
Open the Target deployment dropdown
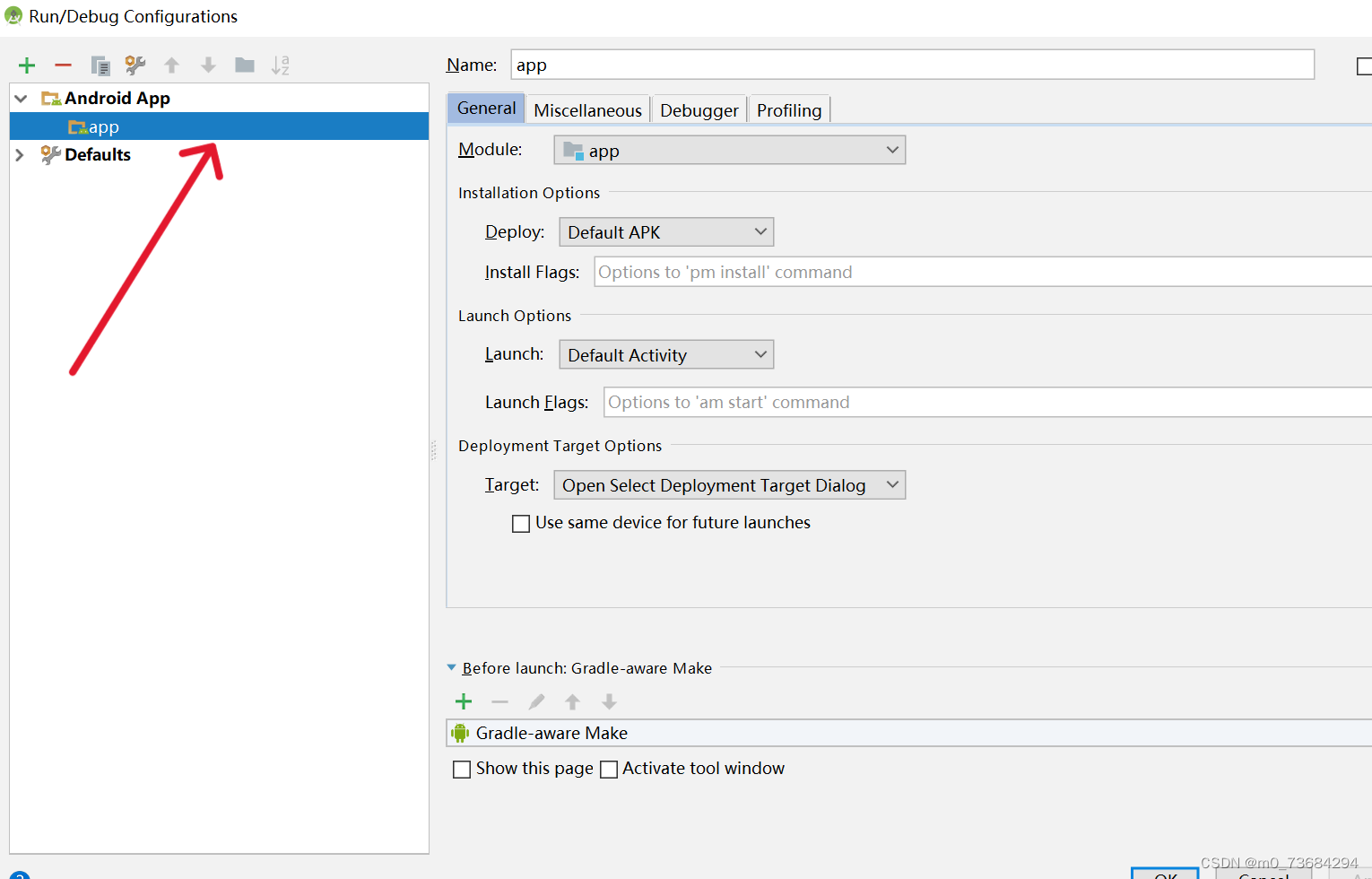point(729,484)
